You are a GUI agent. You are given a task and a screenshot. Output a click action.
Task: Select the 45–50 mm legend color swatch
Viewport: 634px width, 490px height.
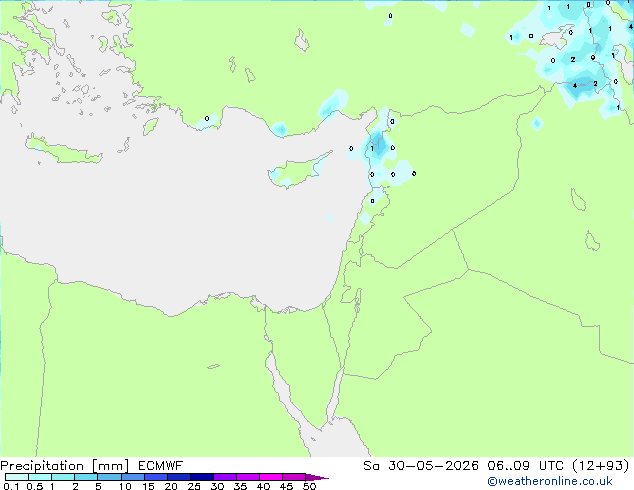[294, 477]
